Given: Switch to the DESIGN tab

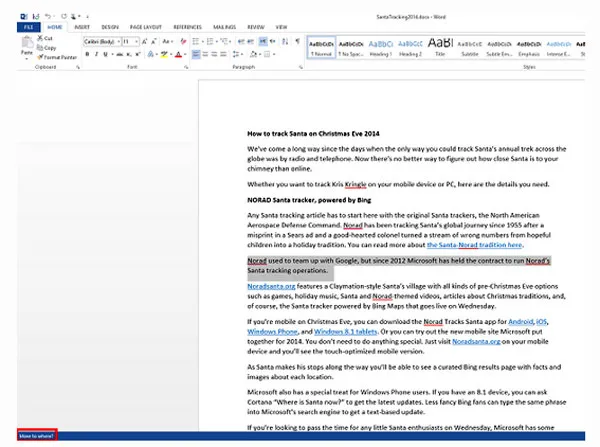Looking at the screenshot, I should (110, 27).
